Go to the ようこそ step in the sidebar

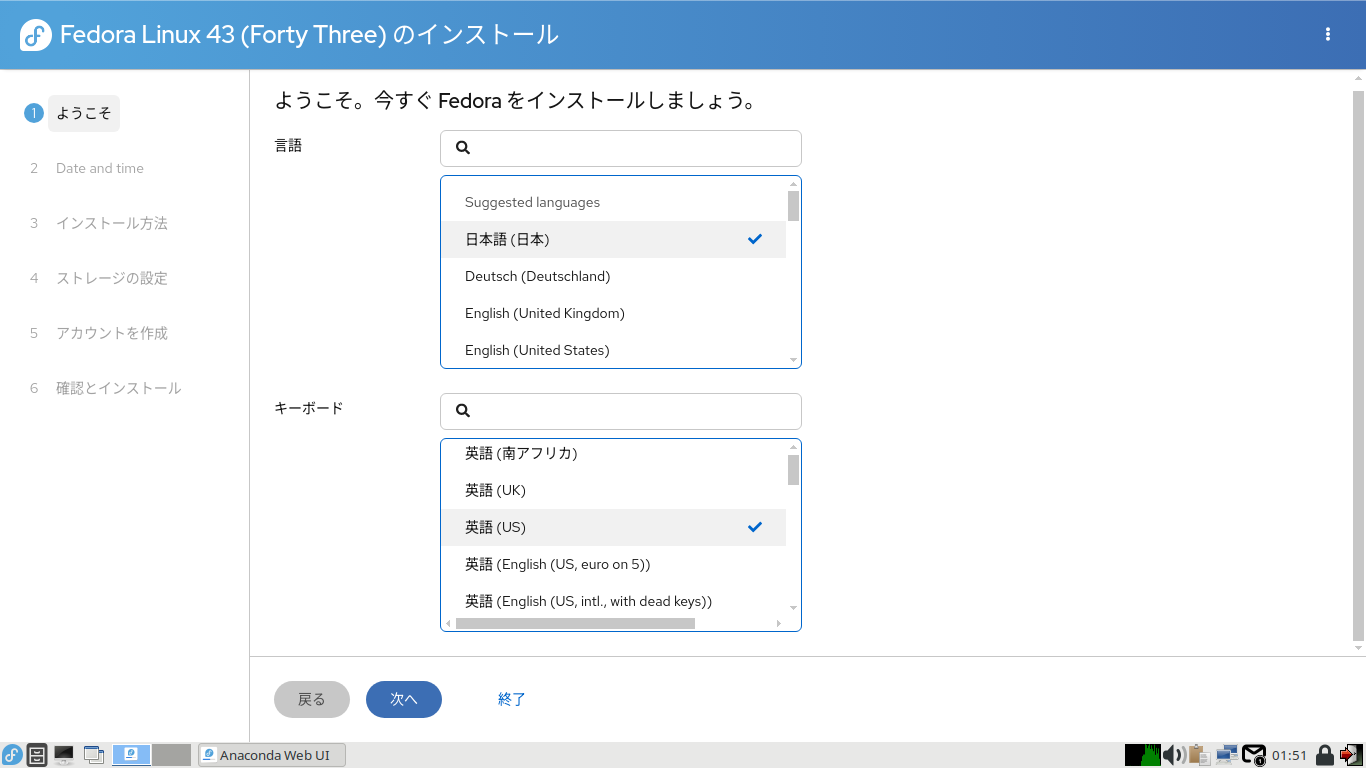click(x=84, y=113)
